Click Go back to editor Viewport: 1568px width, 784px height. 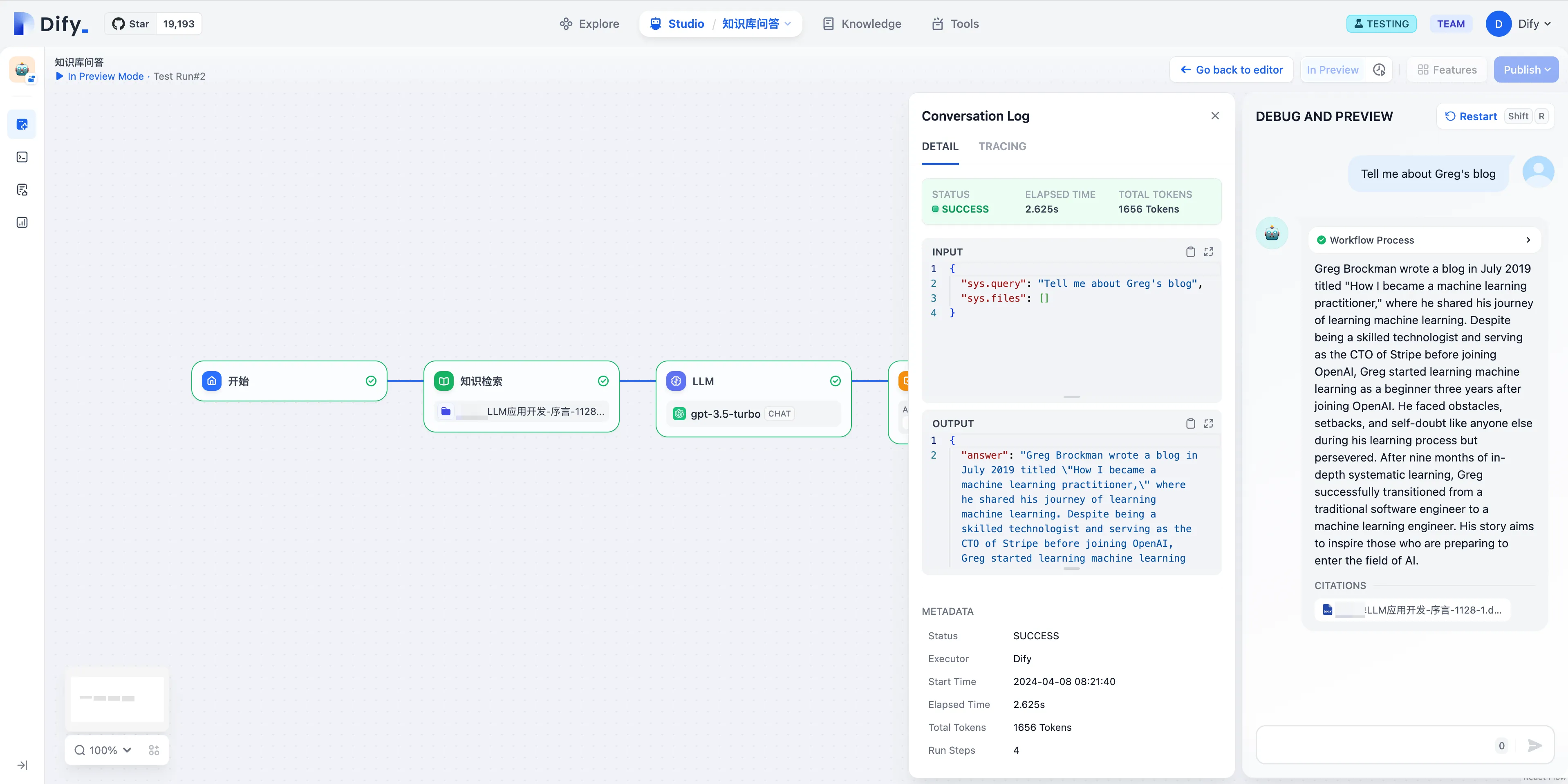pos(1232,70)
